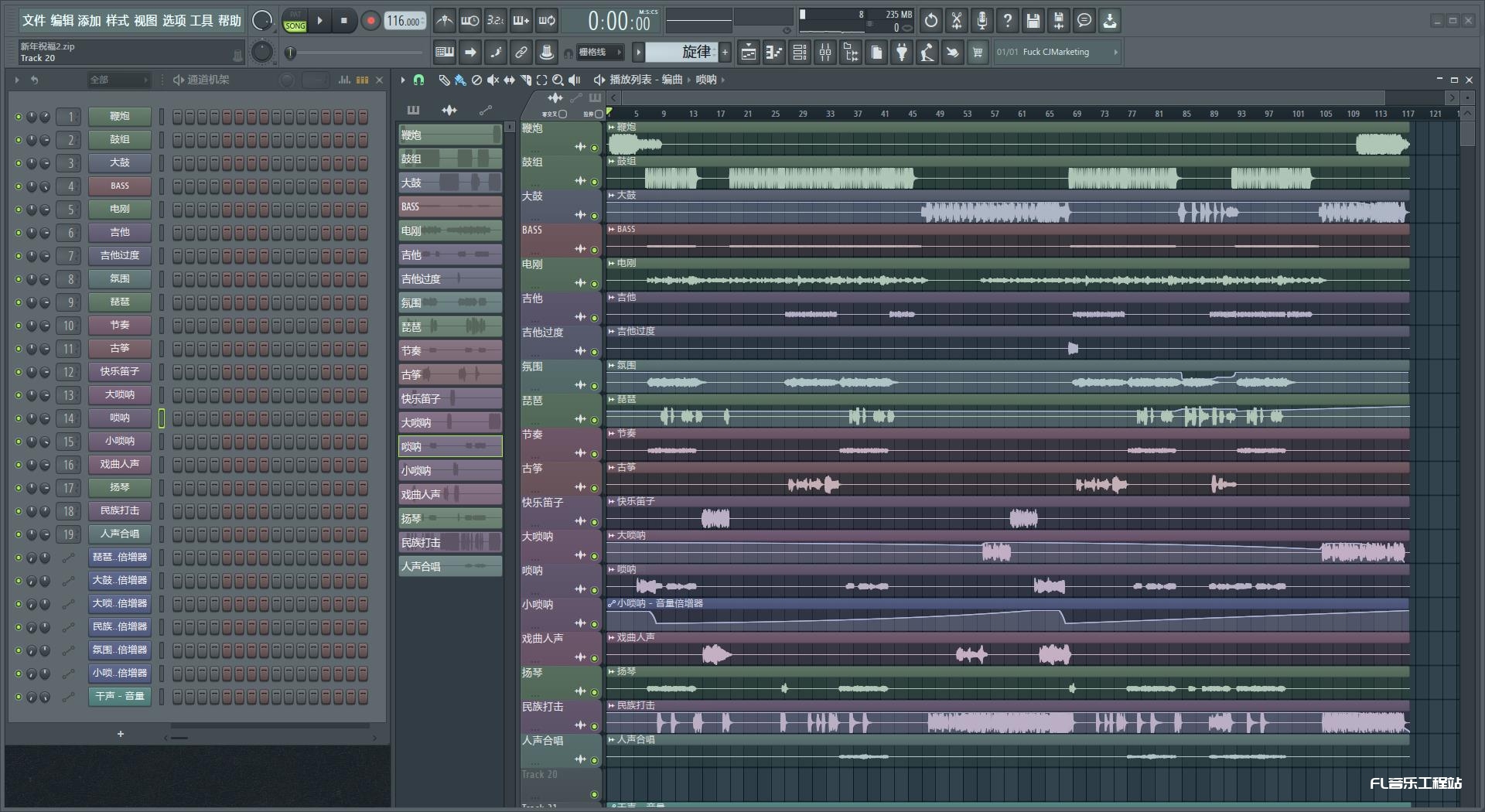Open the speech bubble chat icon
The image size is (1485, 812).
coord(1084,21)
